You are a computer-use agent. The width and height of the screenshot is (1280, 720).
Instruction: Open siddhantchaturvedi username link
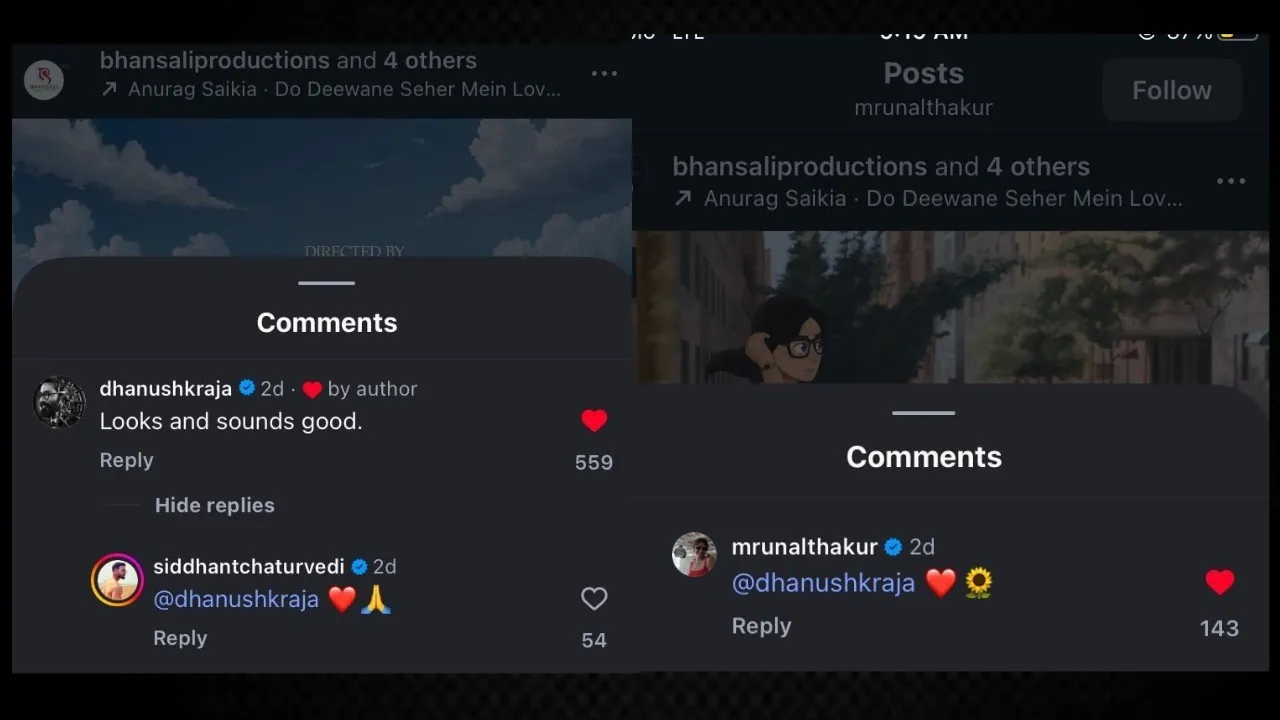pyautogui.click(x=248, y=566)
